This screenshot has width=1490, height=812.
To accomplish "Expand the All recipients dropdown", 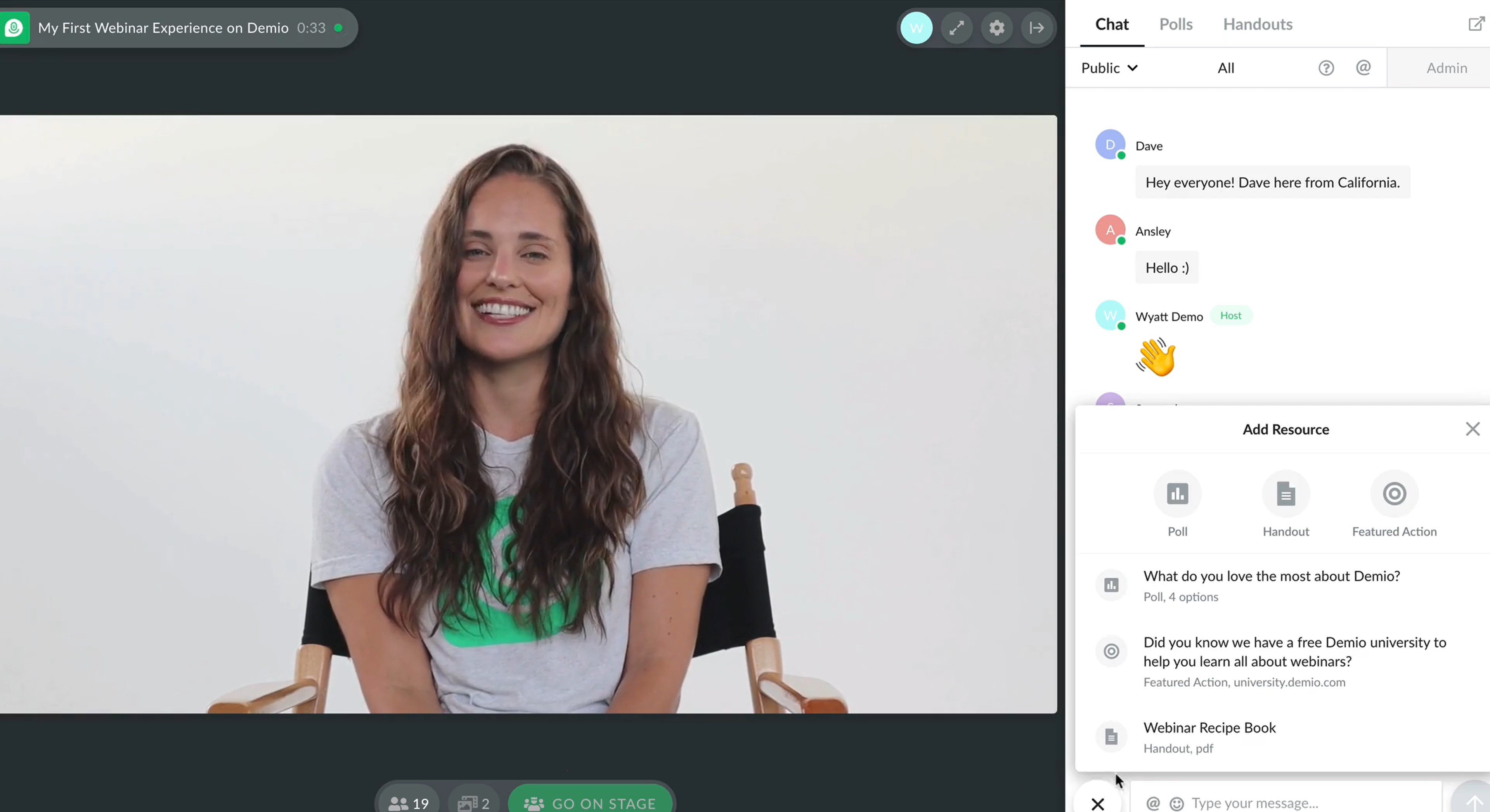I will [x=1226, y=67].
